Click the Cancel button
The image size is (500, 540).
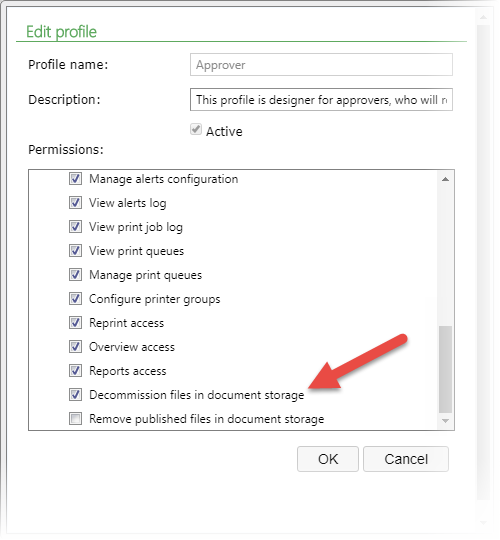(x=406, y=459)
